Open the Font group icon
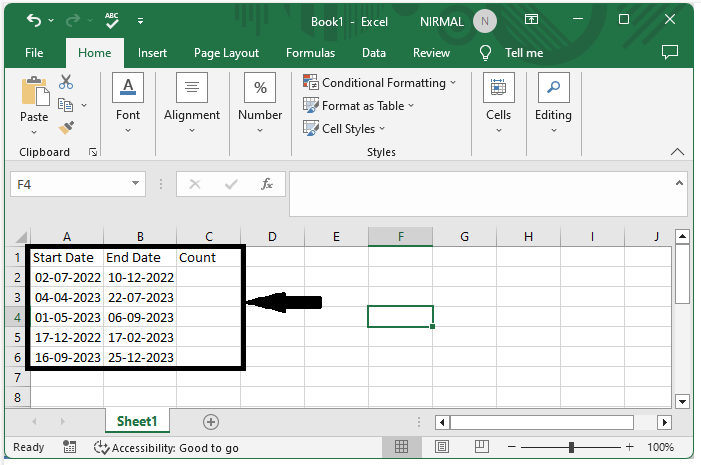Image resolution: width=701 pixels, height=465 pixels. pyautogui.click(x=127, y=89)
